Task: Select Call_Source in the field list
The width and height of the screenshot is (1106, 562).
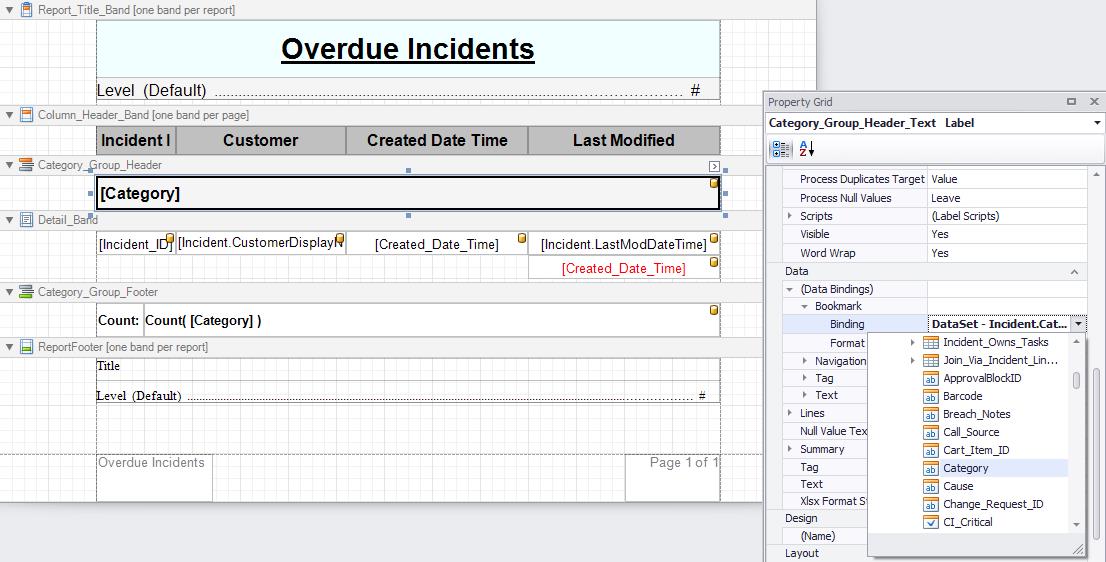Action: [x=970, y=432]
